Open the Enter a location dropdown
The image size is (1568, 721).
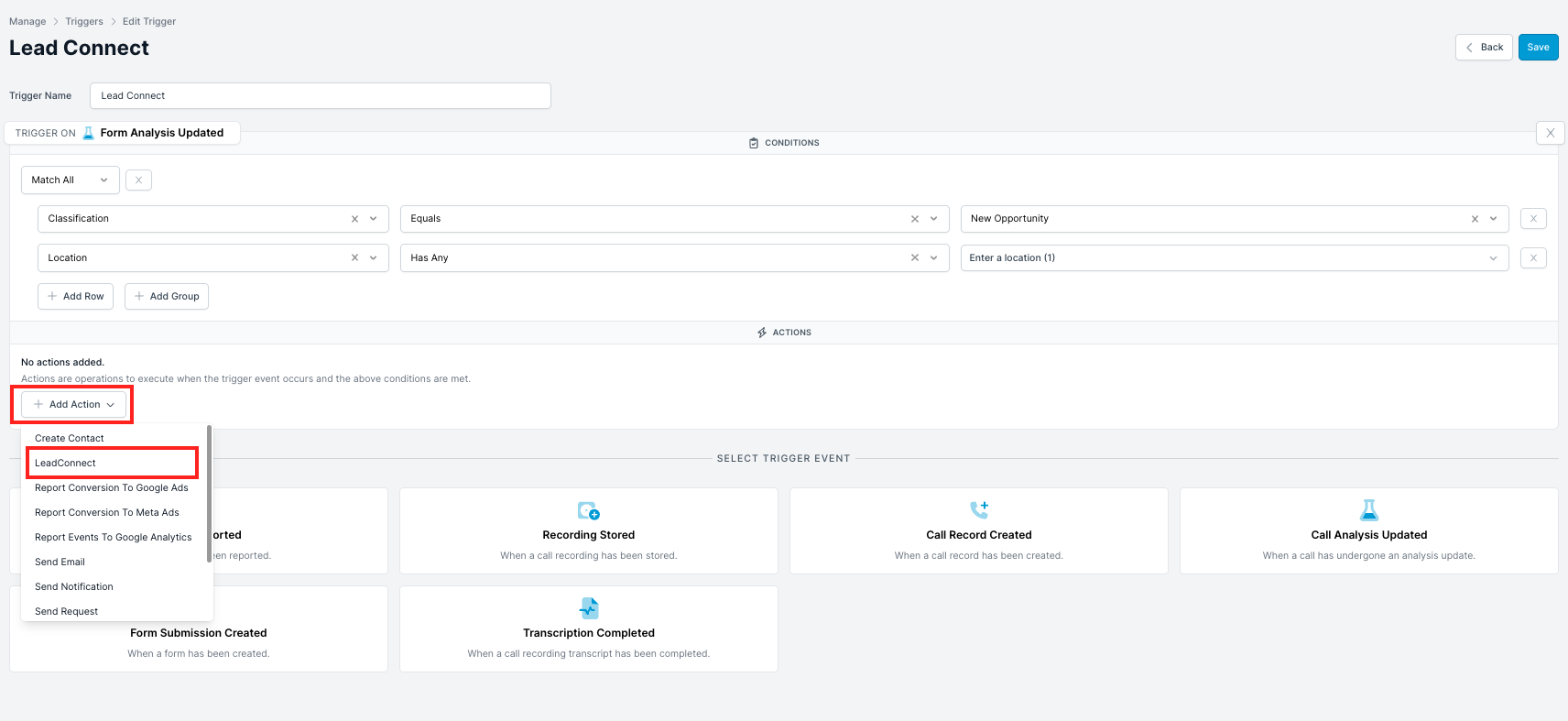pyautogui.click(x=1235, y=258)
